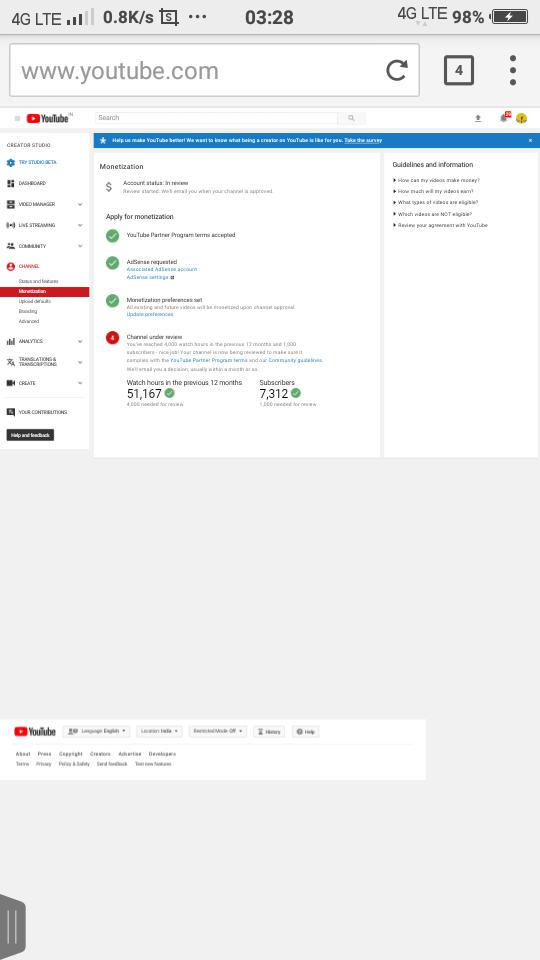Dismiss the blue survey banner
Image resolution: width=540 pixels, height=960 pixels.
tap(530, 140)
